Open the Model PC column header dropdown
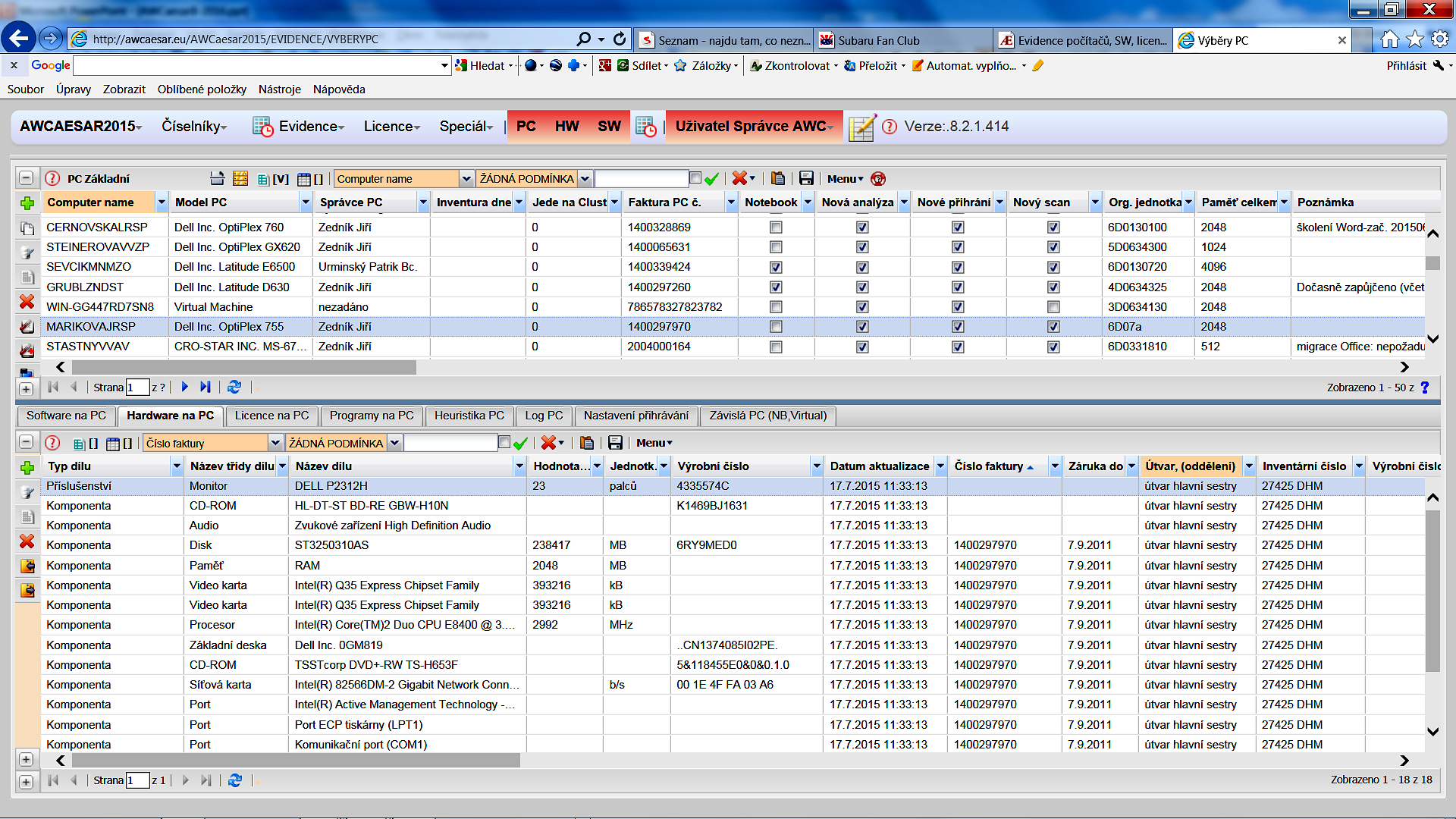The image size is (1456, 819). click(306, 202)
